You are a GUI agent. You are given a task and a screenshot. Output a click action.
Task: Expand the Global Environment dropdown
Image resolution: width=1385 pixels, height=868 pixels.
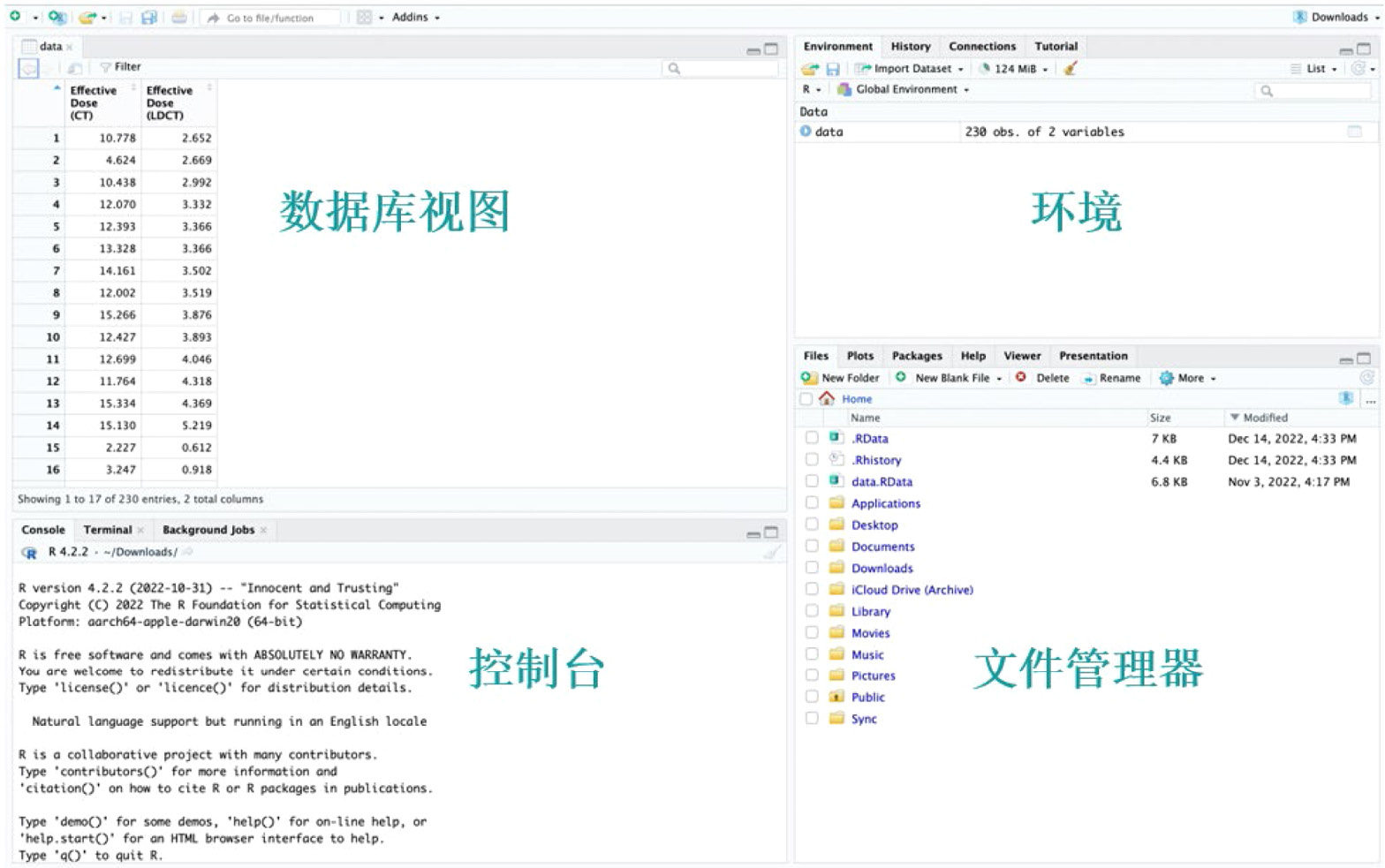point(906,89)
